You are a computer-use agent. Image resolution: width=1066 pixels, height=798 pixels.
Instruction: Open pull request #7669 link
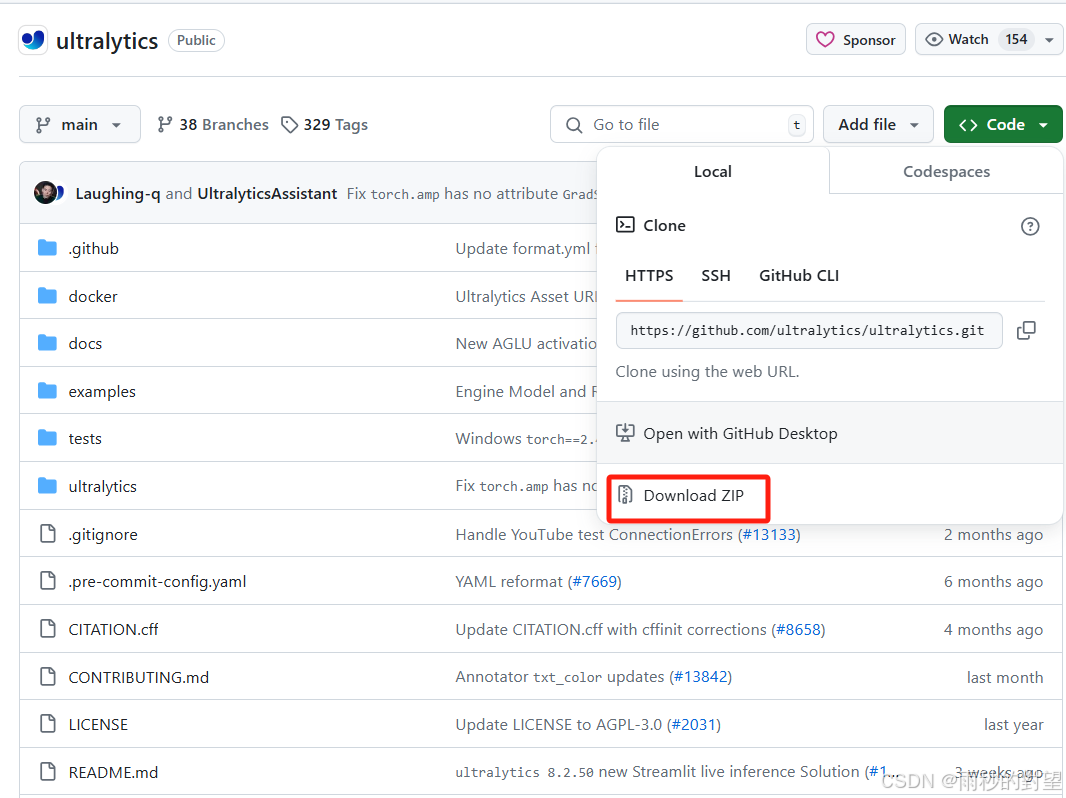coord(595,582)
